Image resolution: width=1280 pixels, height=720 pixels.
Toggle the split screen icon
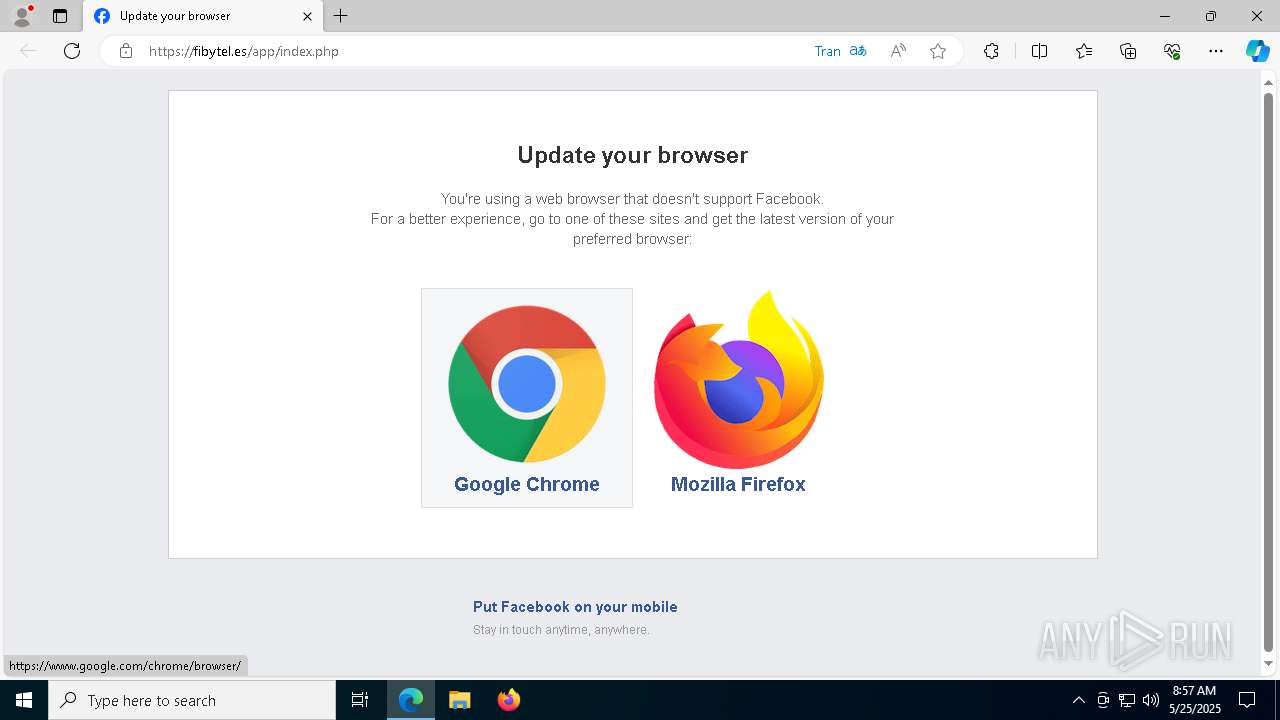click(x=1039, y=51)
